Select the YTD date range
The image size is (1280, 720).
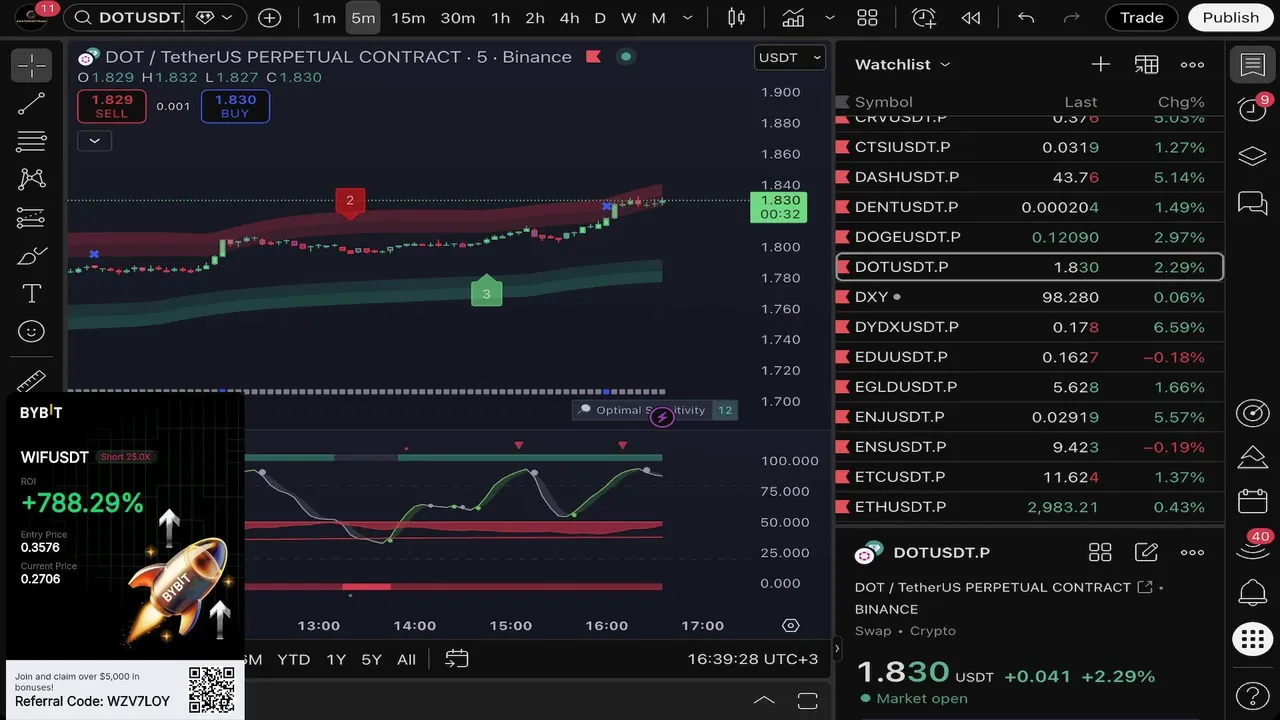click(293, 660)
